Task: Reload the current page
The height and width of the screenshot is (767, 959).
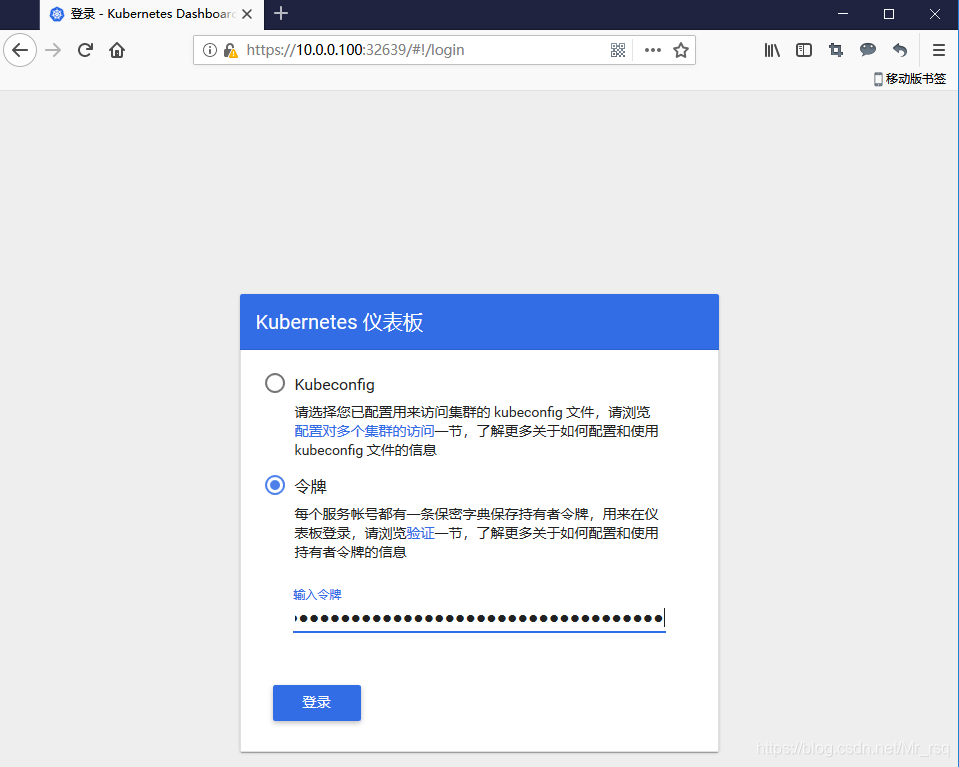Action: (84, 50)
